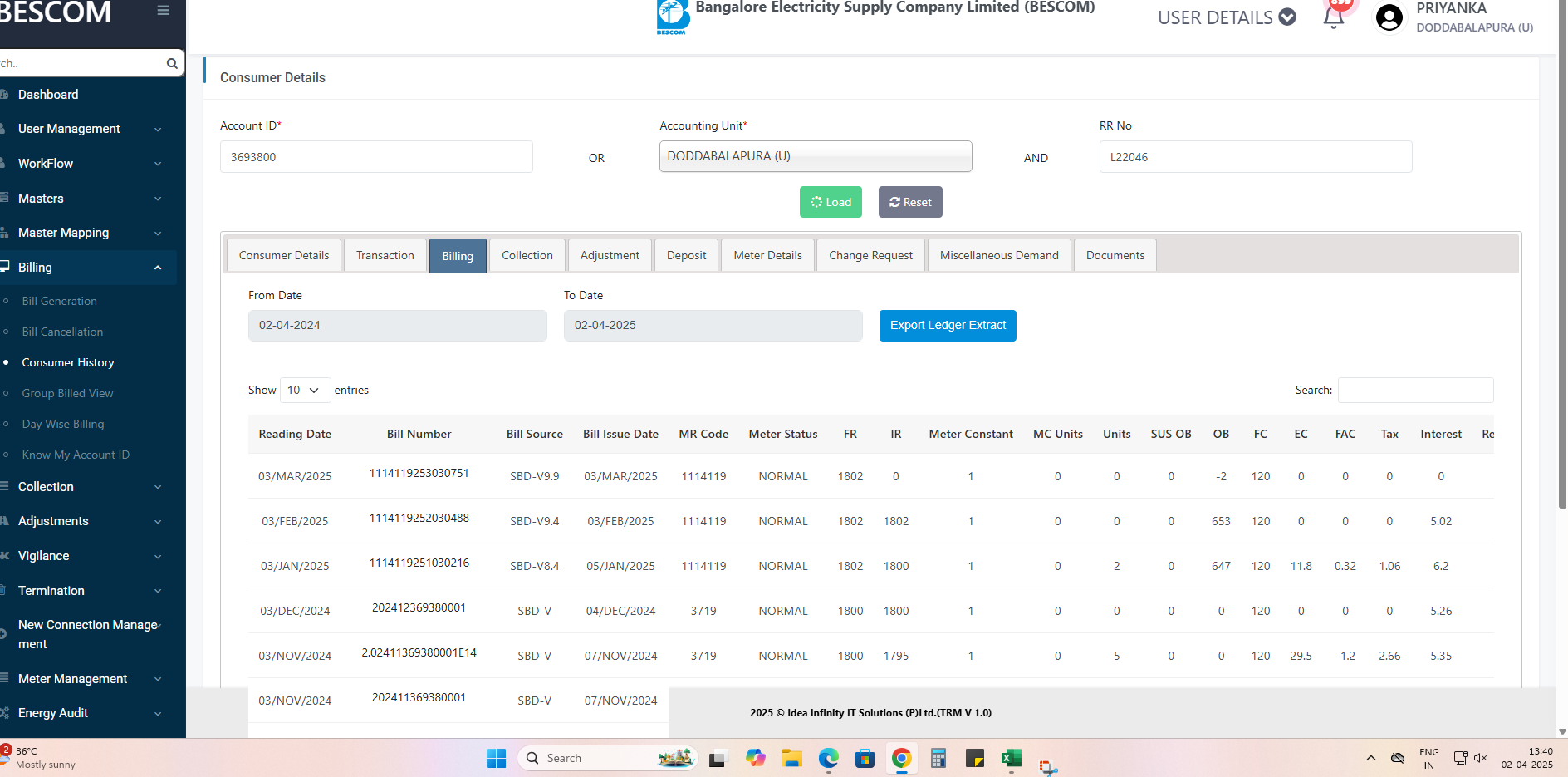1568x777 pixels.
Task: Click the user profile avatar icon
Action: (x=1389, y=17)
